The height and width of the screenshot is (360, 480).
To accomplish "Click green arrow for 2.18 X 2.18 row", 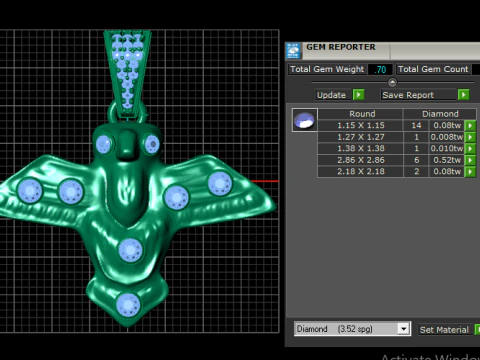I will pos(470,172).
